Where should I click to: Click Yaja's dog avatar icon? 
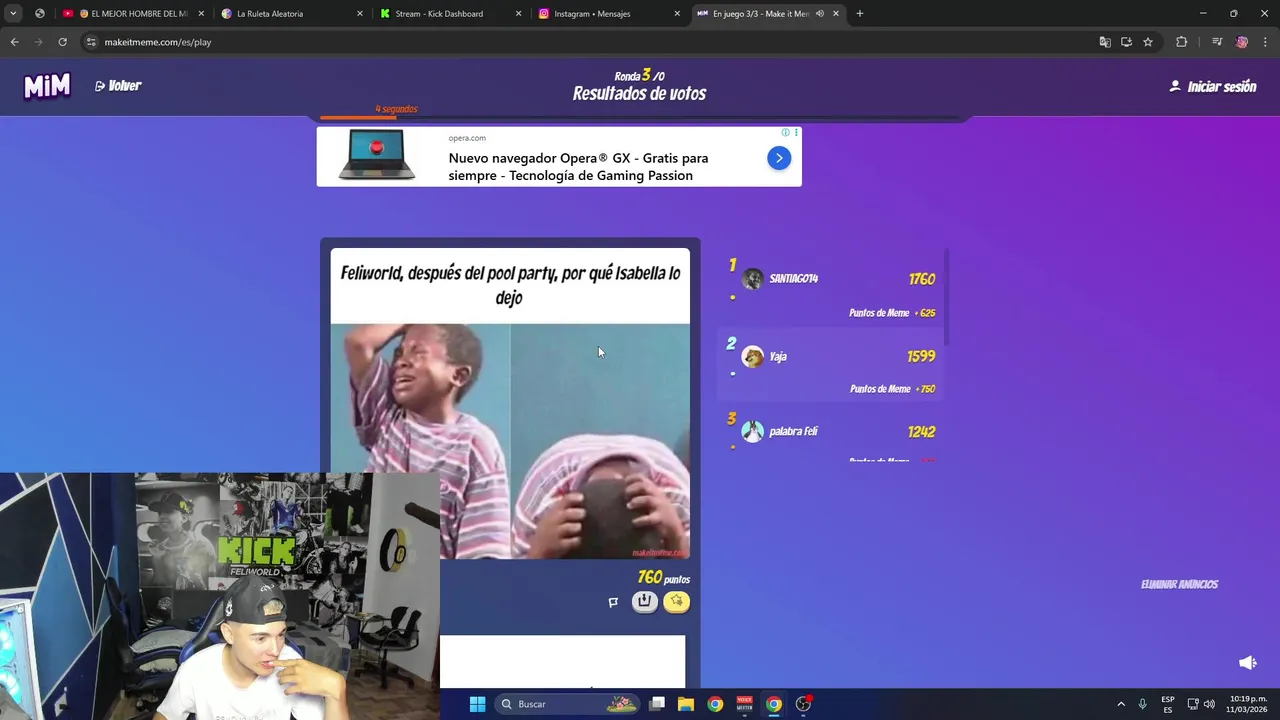pyautogui.click(x=753, y=357)
